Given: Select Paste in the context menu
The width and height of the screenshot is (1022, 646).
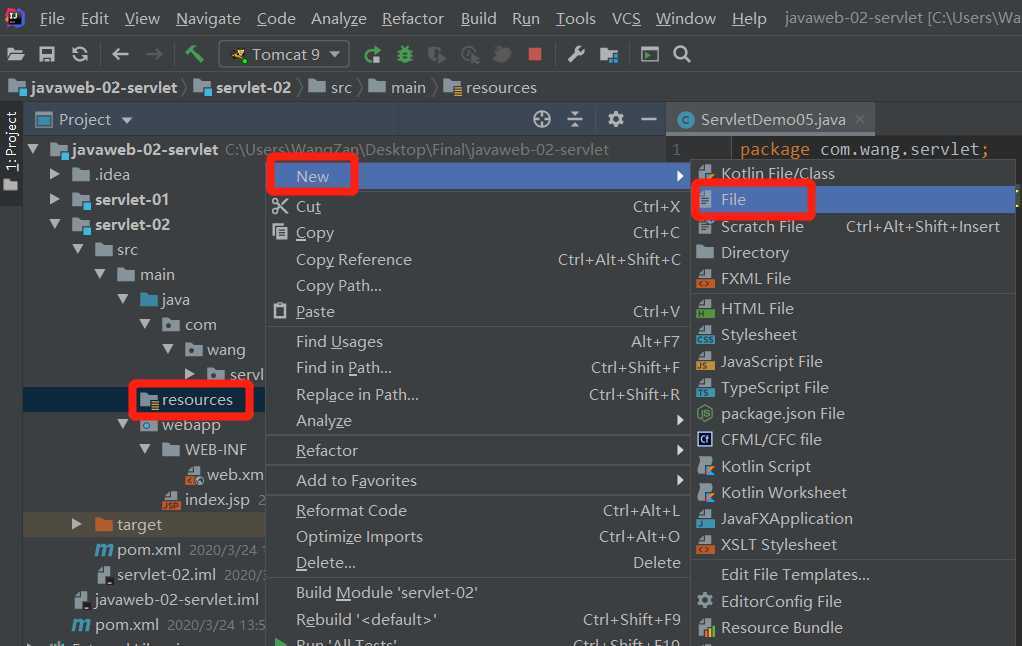Looking at the screenshot, I should tap(478, 312).
